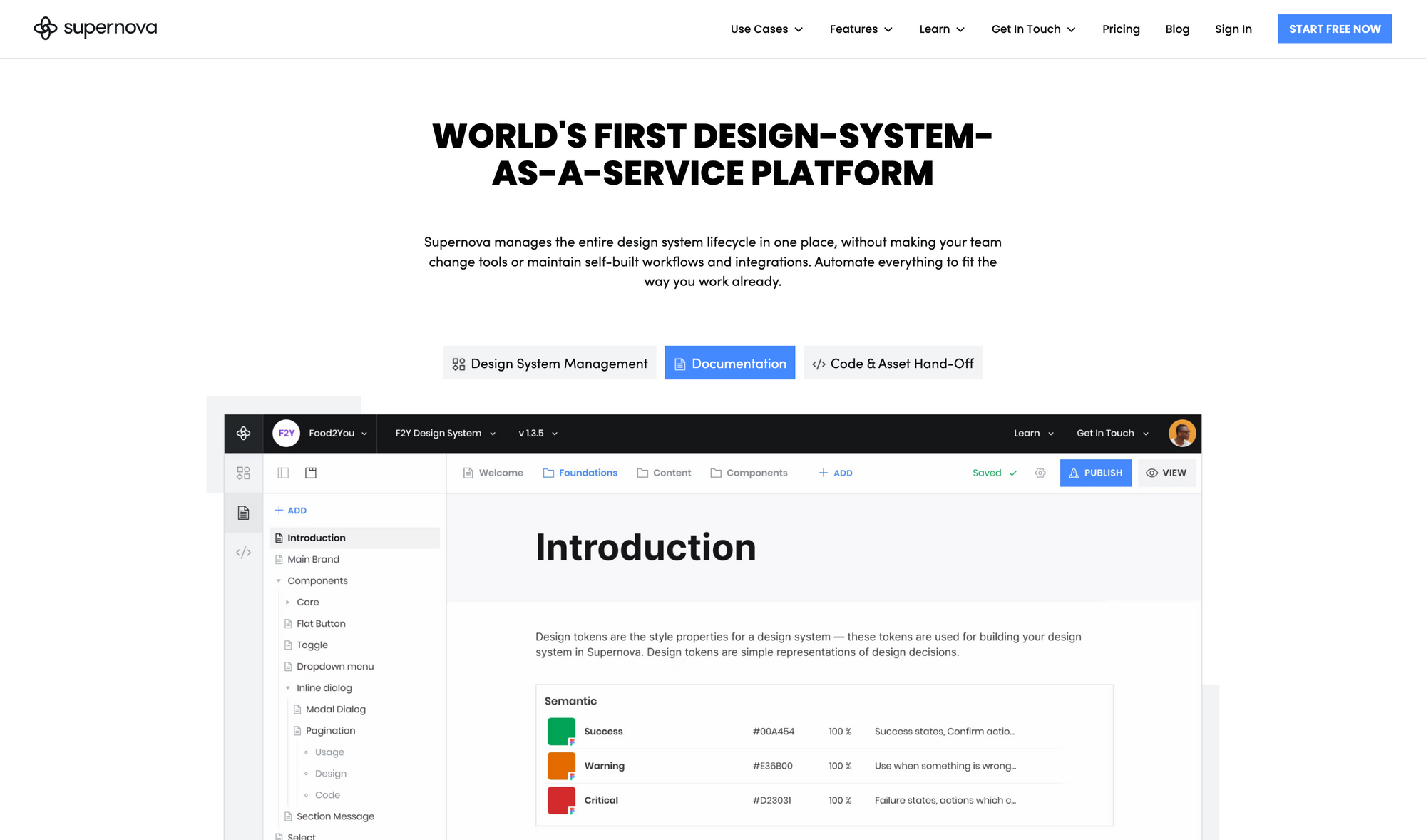This screenshot has width=1426, height=840.
Task: Open the Components documentation tab
Action: point(749,473)
